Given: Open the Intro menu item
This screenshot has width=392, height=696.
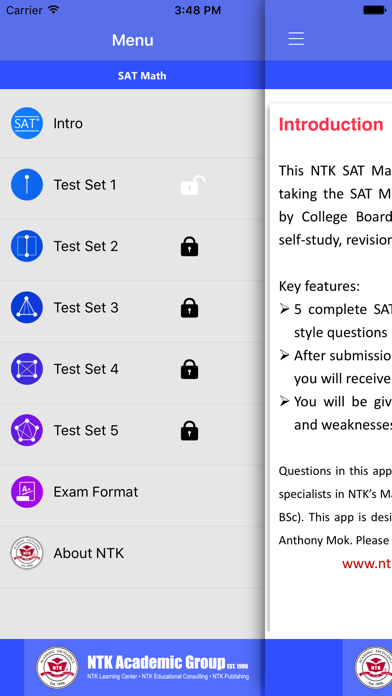Looking at the screenshot, I should click(x=132, y=123).
